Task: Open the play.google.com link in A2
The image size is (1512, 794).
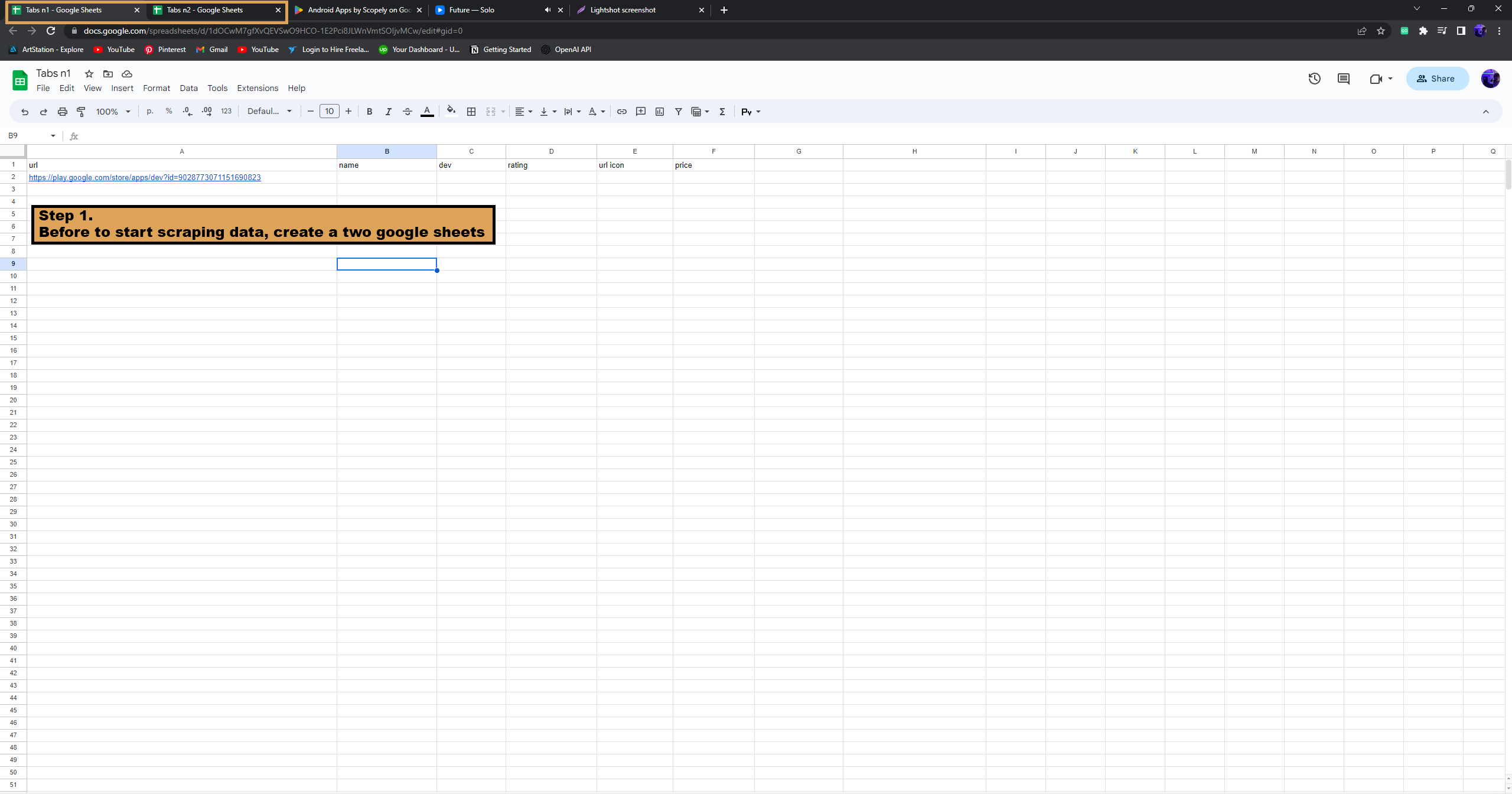Action: [x=145, y=177]
